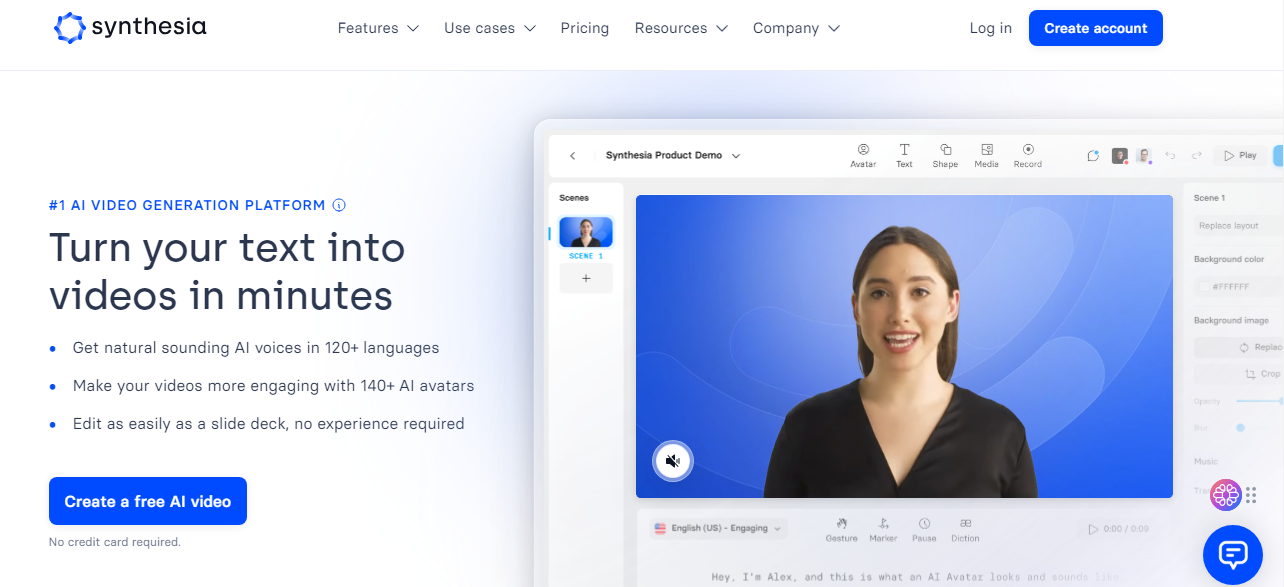This screenshot has height=587, width=1284.
Task: Click the "No credit card required." text
Action: tap(115, 542)
